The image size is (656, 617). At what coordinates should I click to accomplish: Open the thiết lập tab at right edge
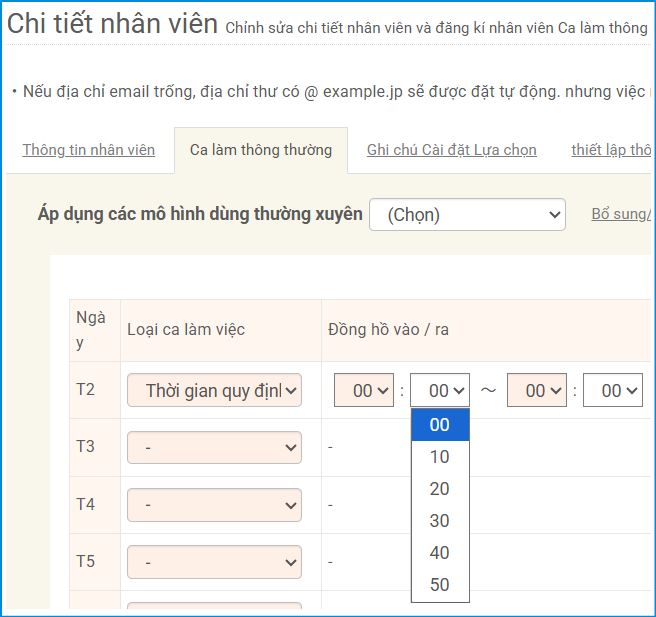[611, 150]
